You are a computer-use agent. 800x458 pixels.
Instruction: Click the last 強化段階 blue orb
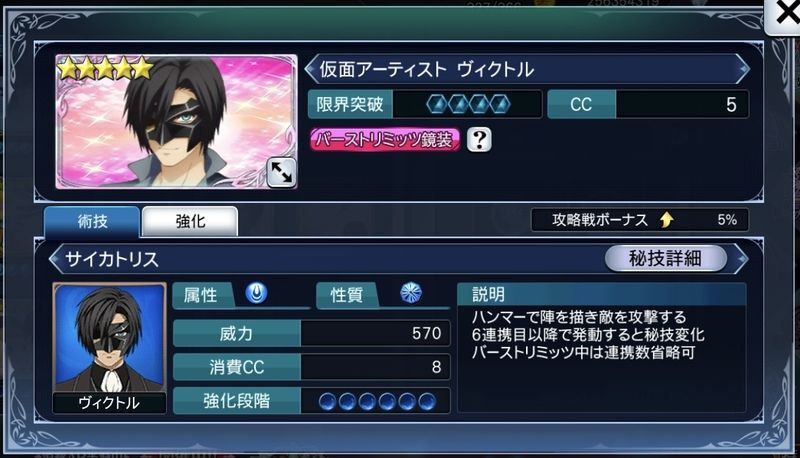(427, 401)
